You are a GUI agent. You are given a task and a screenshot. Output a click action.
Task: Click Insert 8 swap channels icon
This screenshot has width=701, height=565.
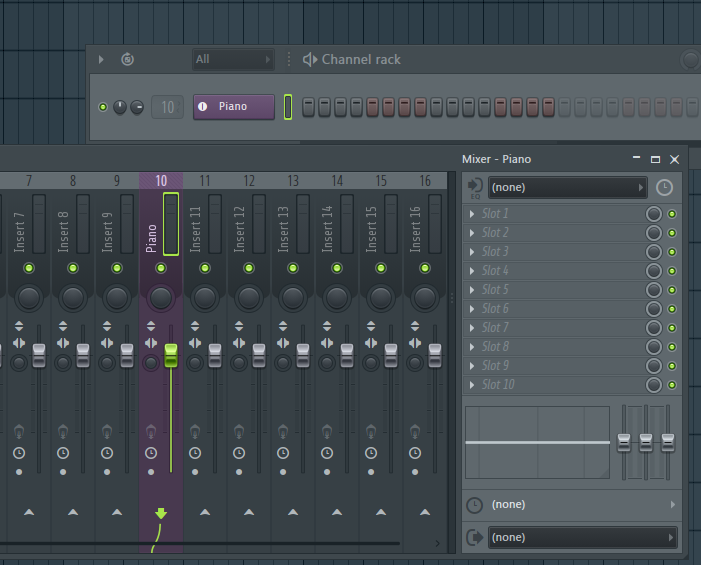[x=63, y=343]
